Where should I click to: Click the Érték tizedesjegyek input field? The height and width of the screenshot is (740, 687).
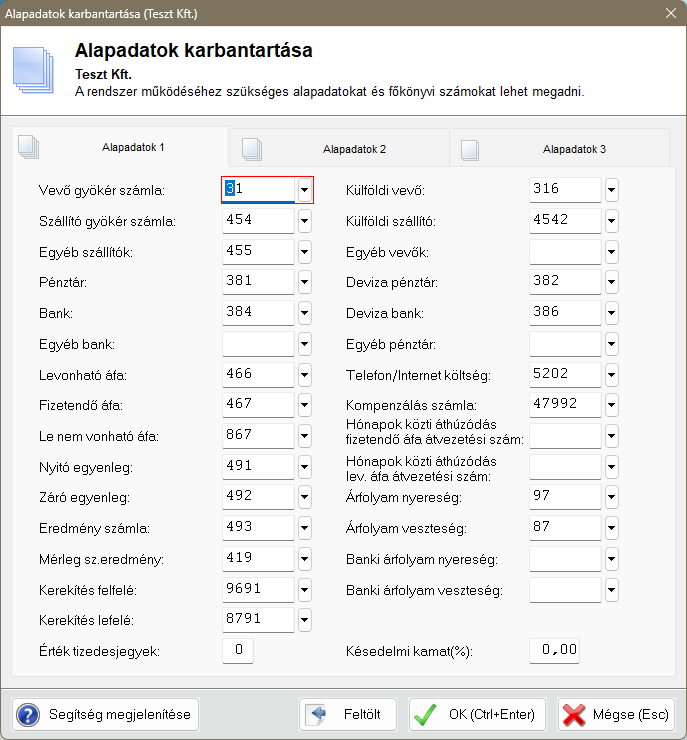click(x=238, y=650)
